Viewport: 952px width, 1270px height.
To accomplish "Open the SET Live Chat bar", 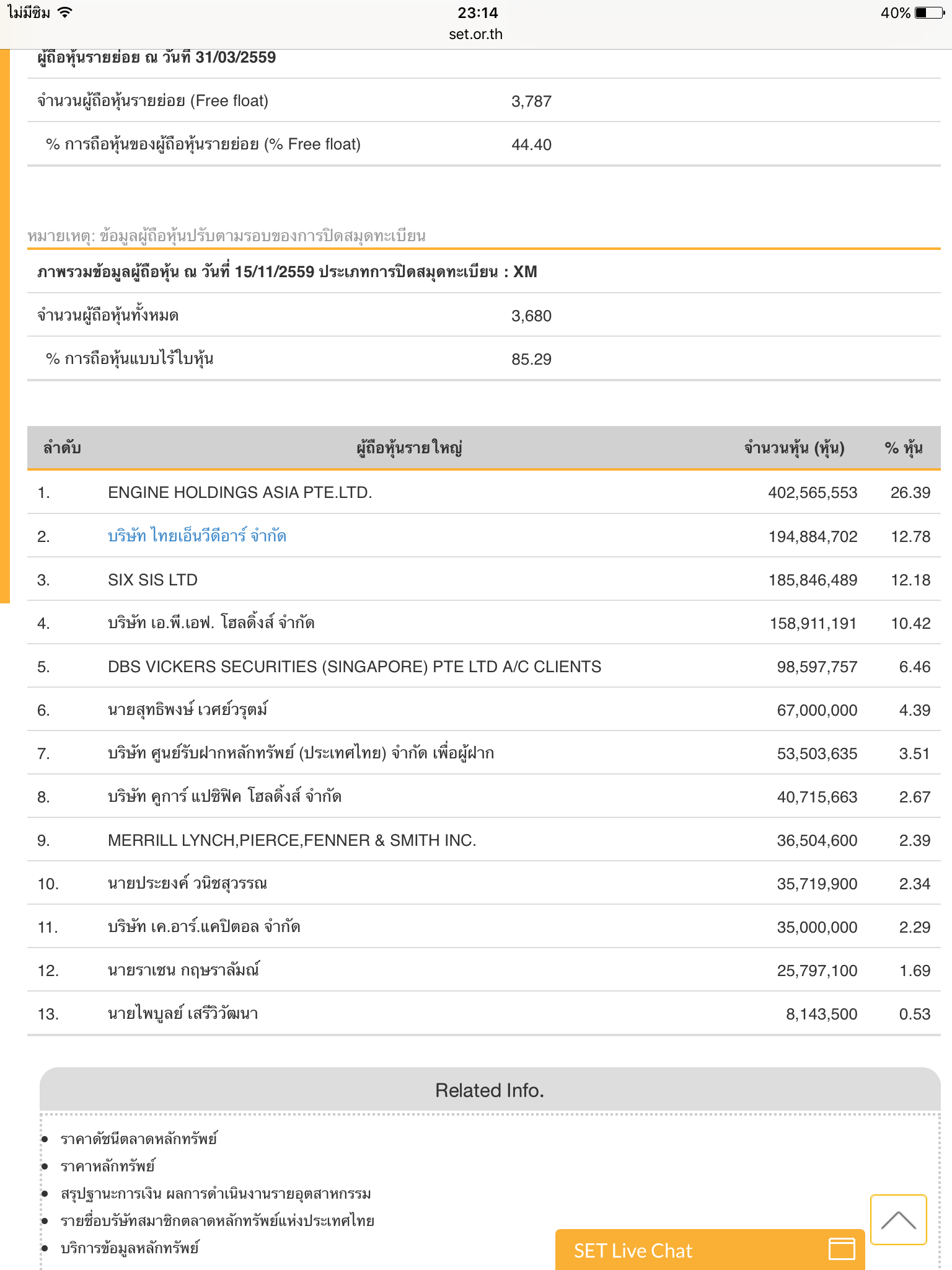I will (710, 1250).
